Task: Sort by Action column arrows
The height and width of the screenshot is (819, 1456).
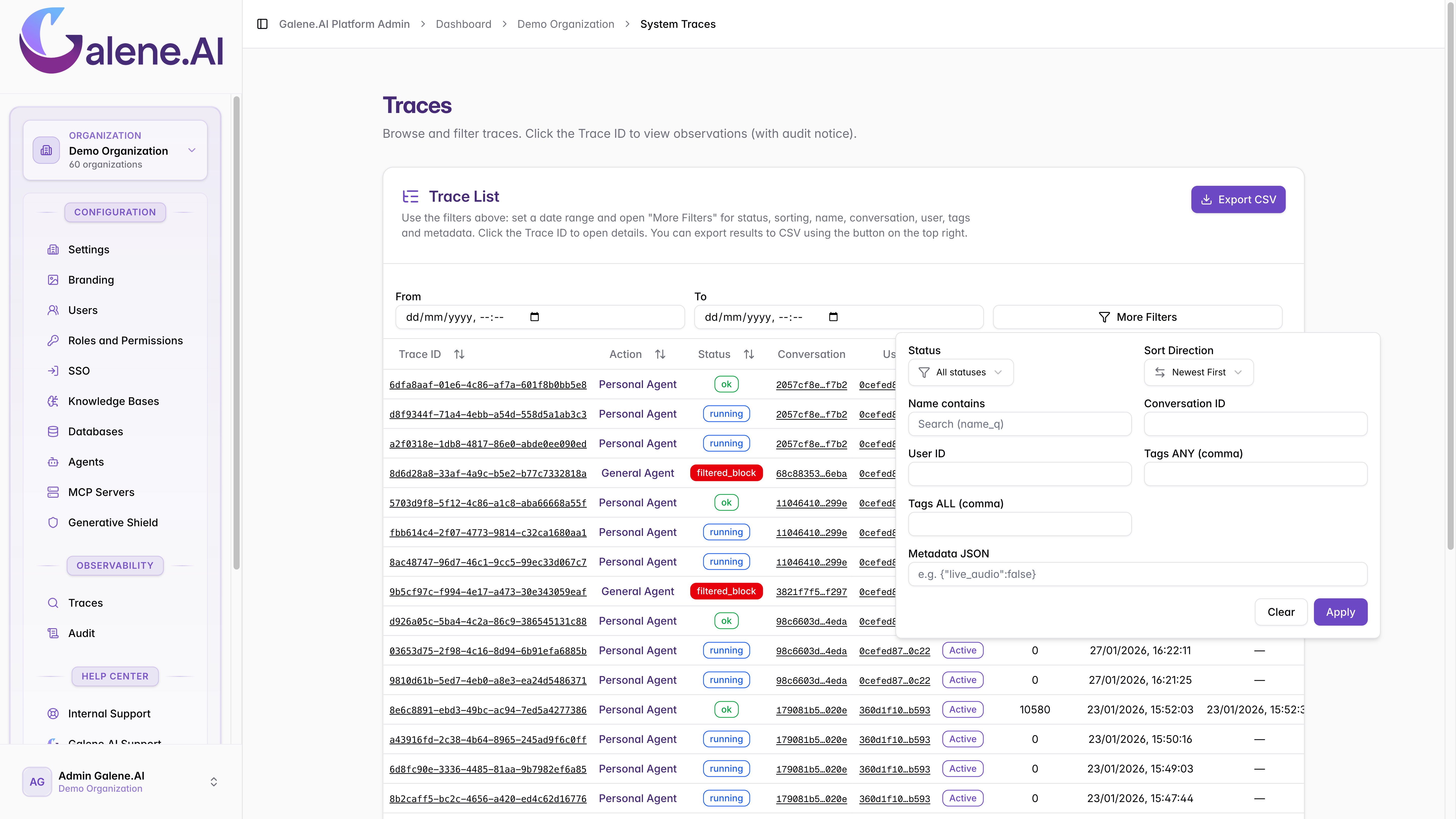Action: tap(660, 354)
